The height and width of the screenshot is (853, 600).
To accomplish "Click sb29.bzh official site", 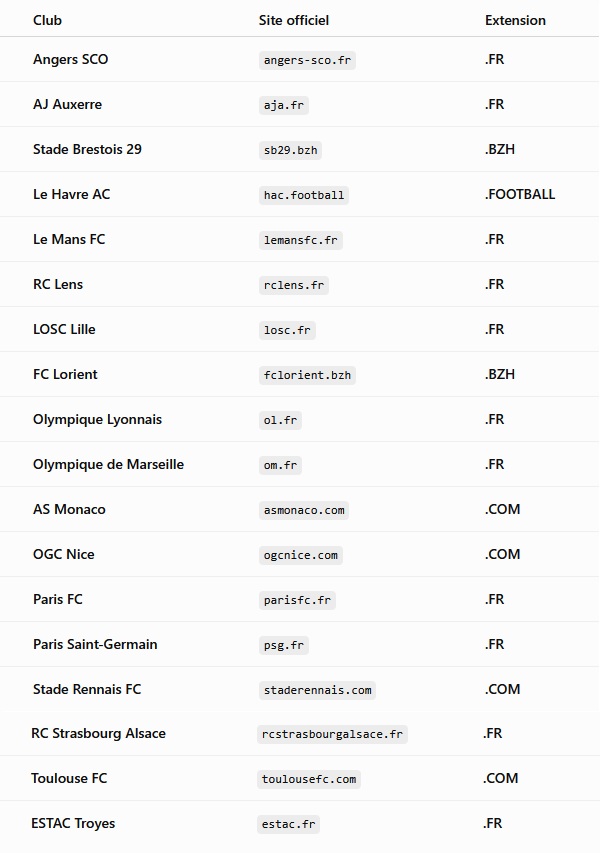I will coord(290,150).
